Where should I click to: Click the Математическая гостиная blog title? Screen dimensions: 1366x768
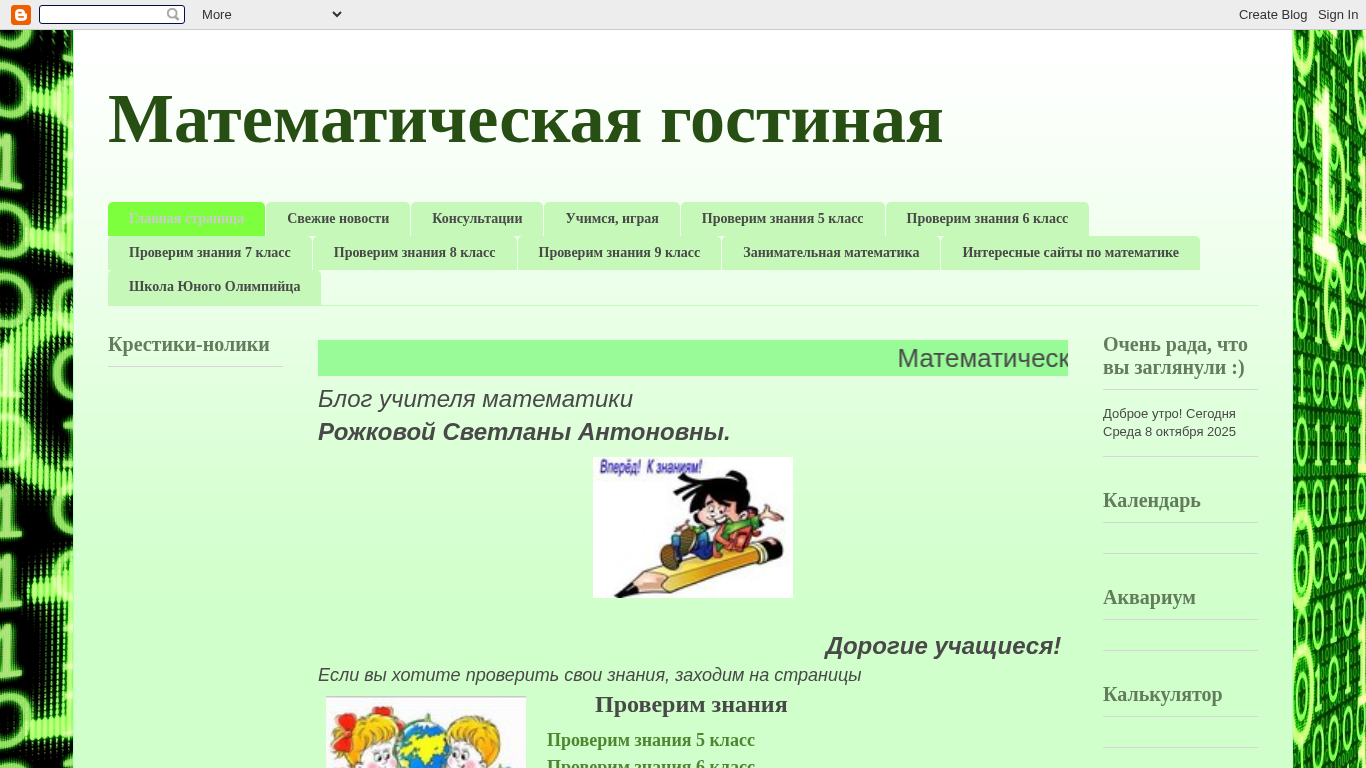pyautogui.click(x=525, y=119)
